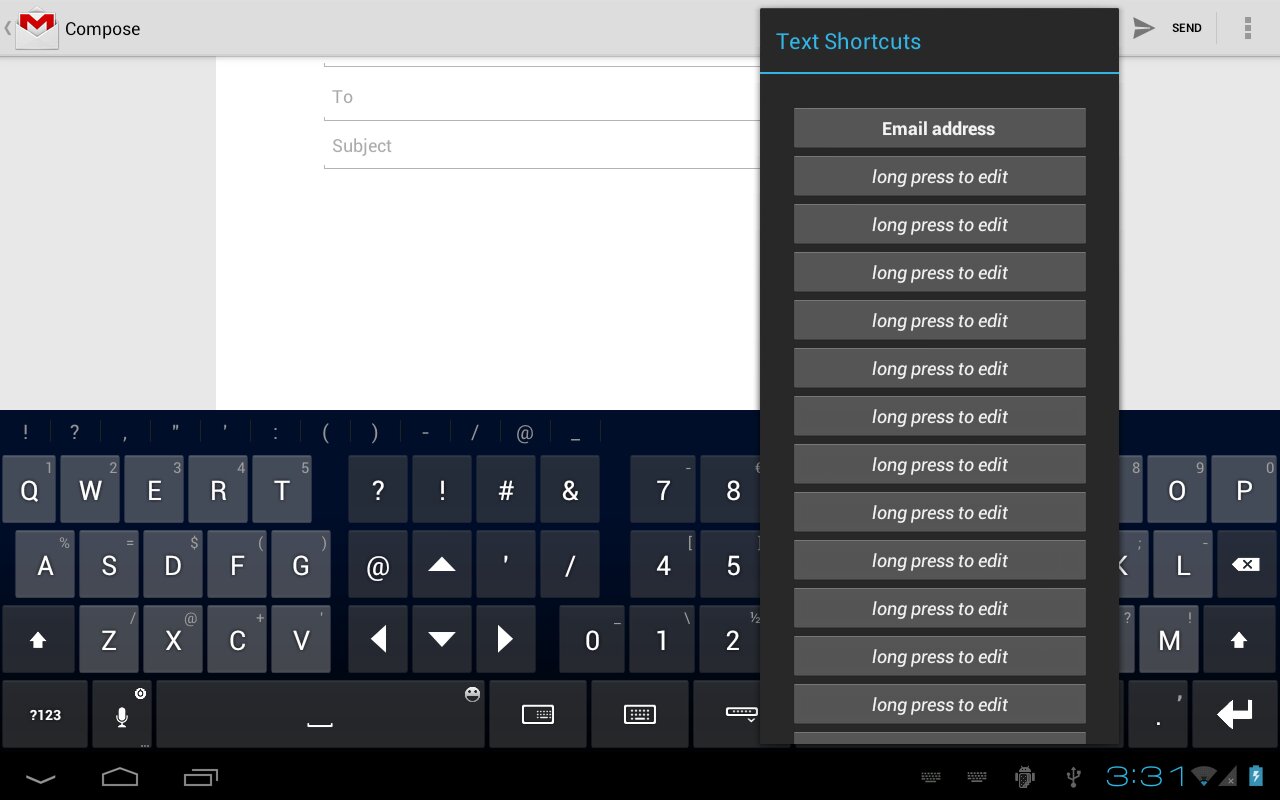
Task: Tap the battery charging indicator
Action: 1256,776
